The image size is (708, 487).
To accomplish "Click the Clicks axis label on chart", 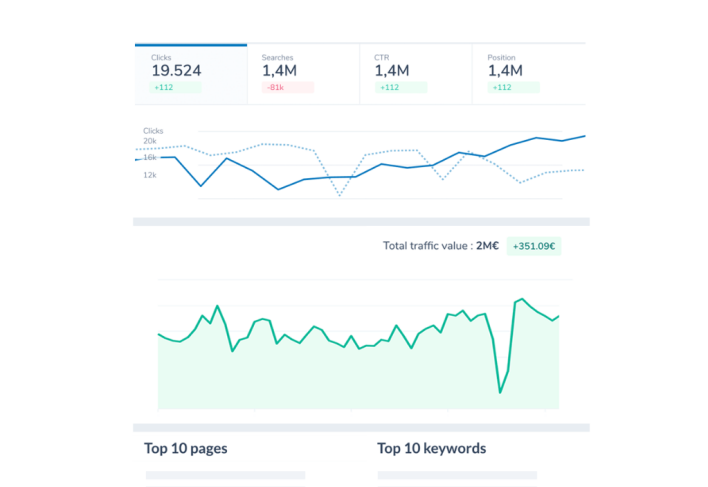I will (x=153, y=131).
